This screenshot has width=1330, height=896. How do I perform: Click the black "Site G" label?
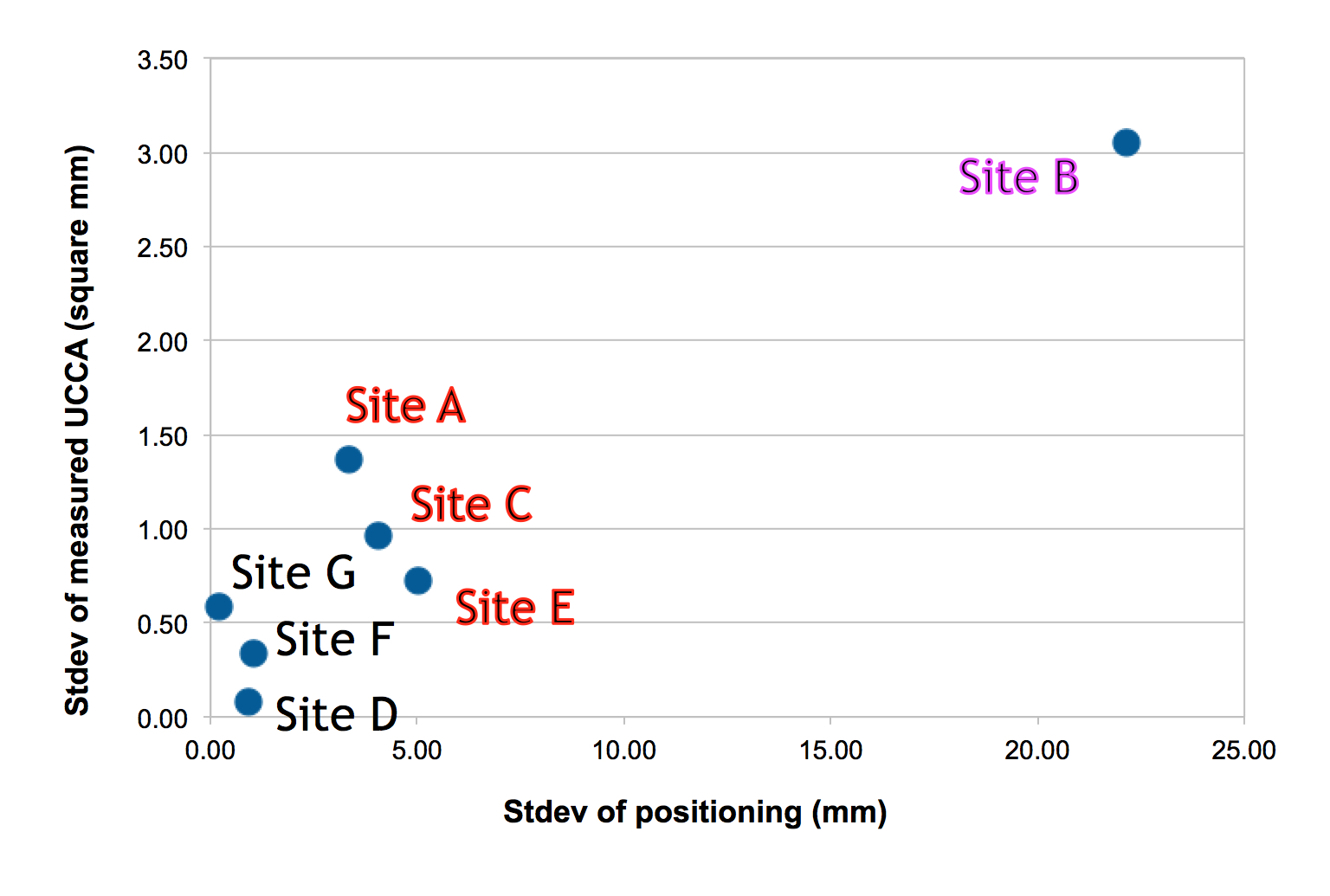coord(294,572)
